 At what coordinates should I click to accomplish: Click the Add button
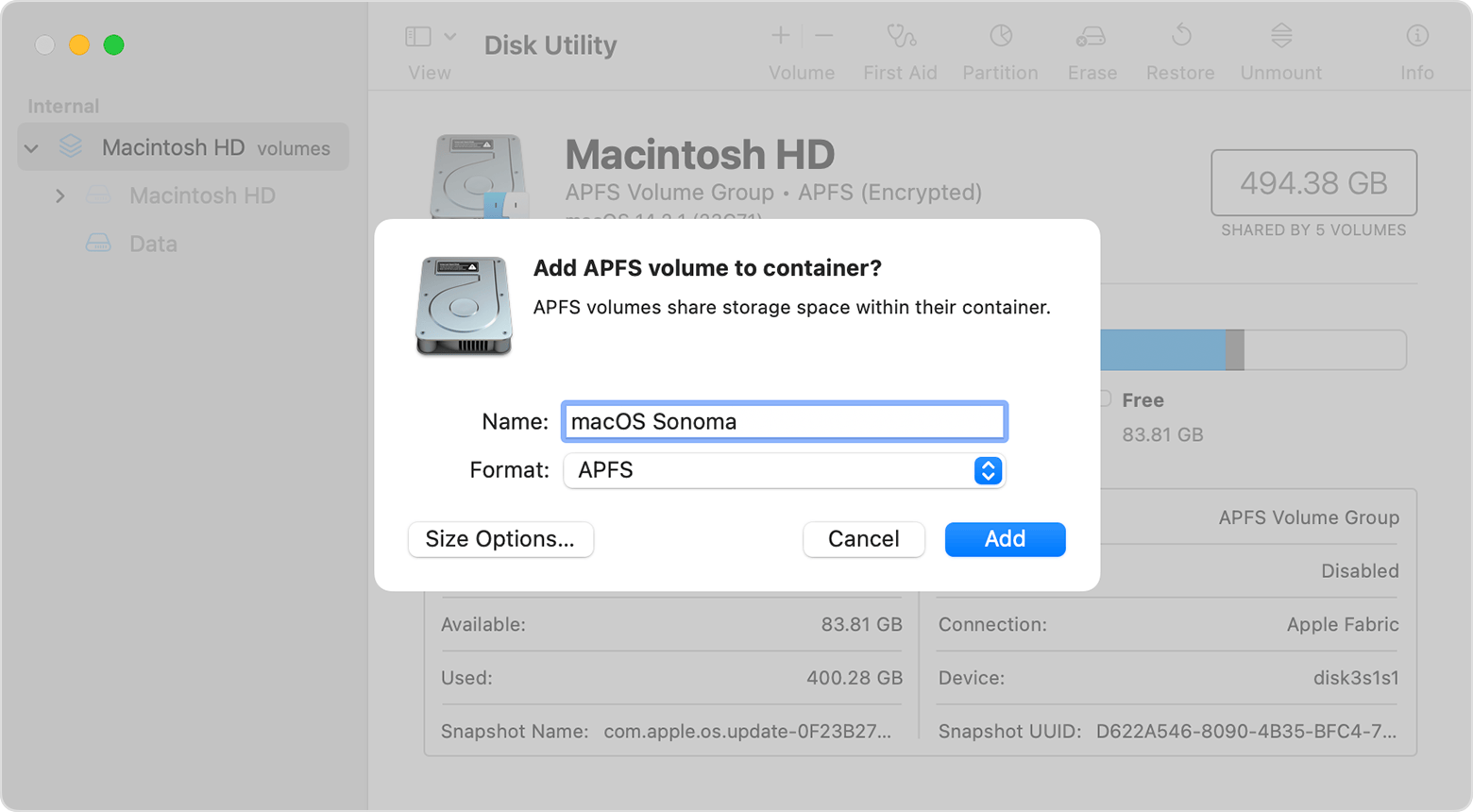1005,539
